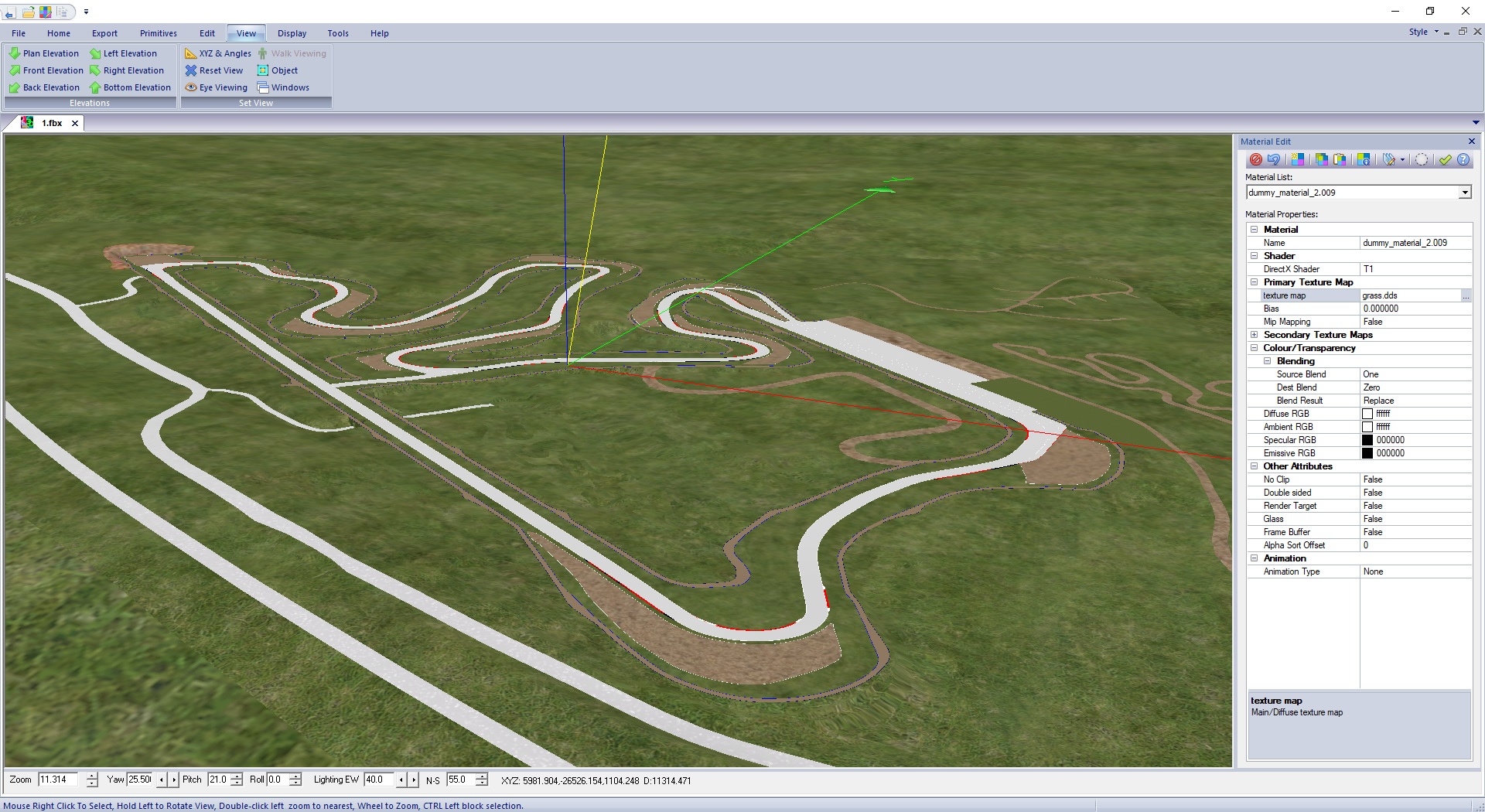This screenshot has width=1485, height=812.
Task: Click the Ambient RGB color swatch
Action: click(x=1367, y=427)
